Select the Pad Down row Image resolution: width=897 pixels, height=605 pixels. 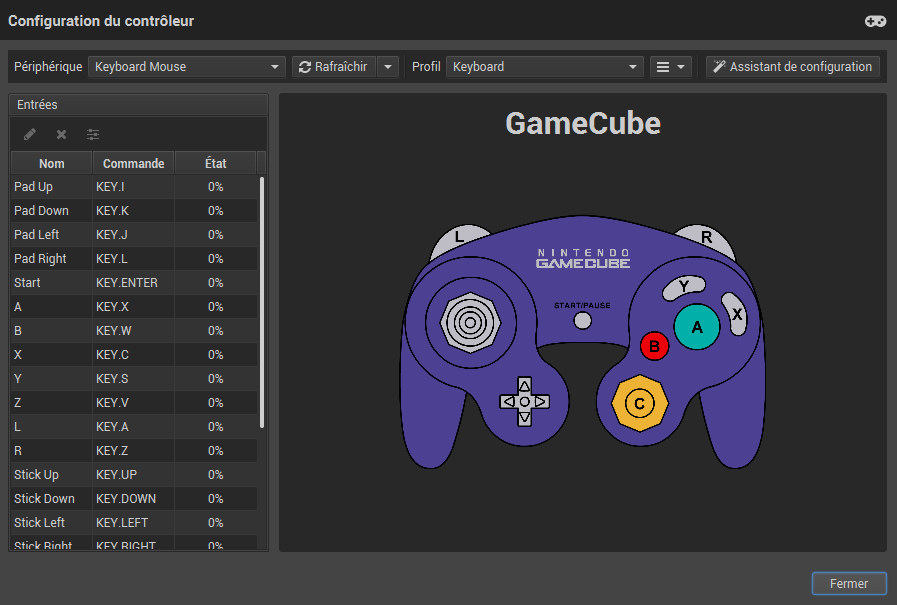coord(134,211)
